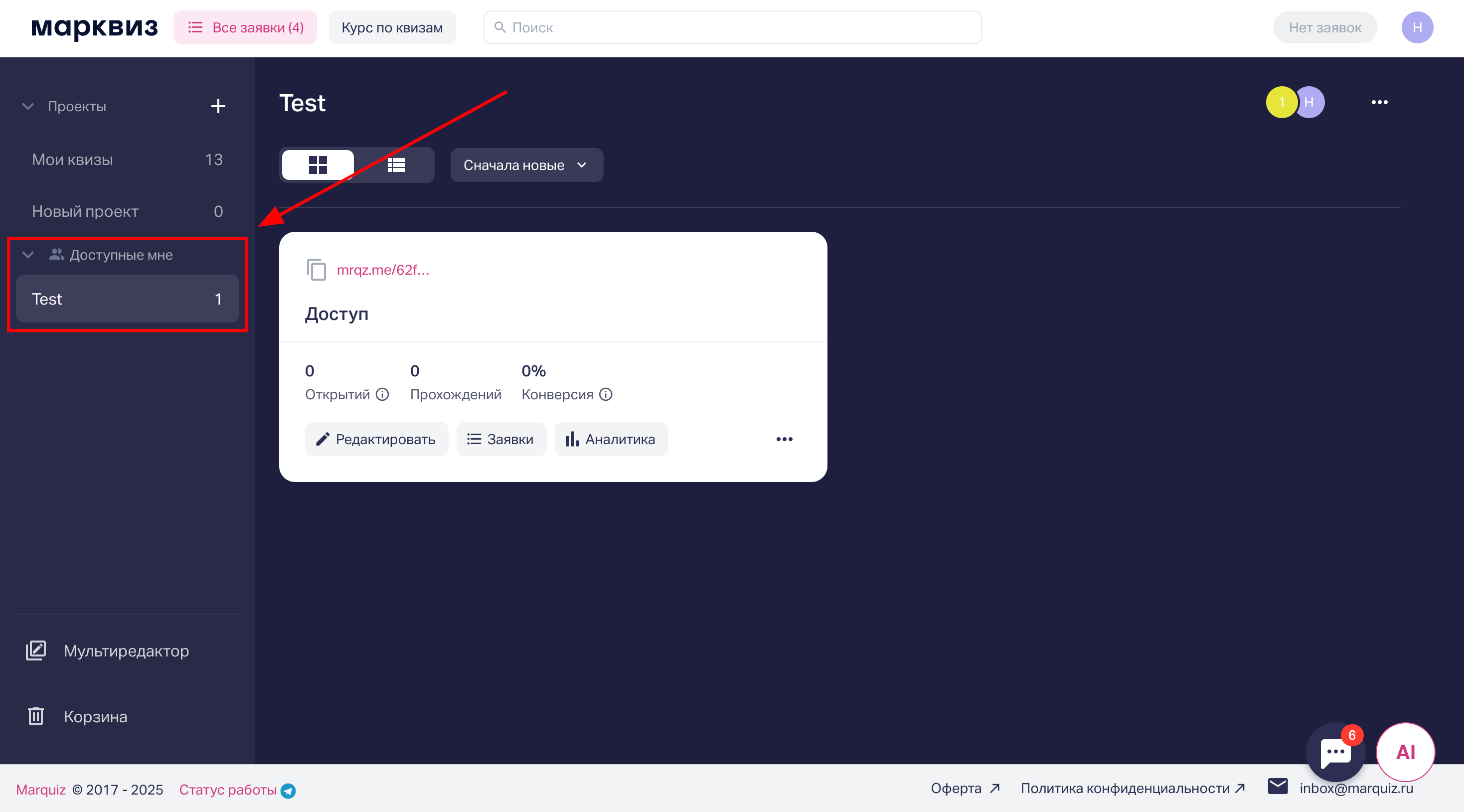Click the info icon next to Конверсия
This screenshot has width=1464, height=812.
coord(606,394)
